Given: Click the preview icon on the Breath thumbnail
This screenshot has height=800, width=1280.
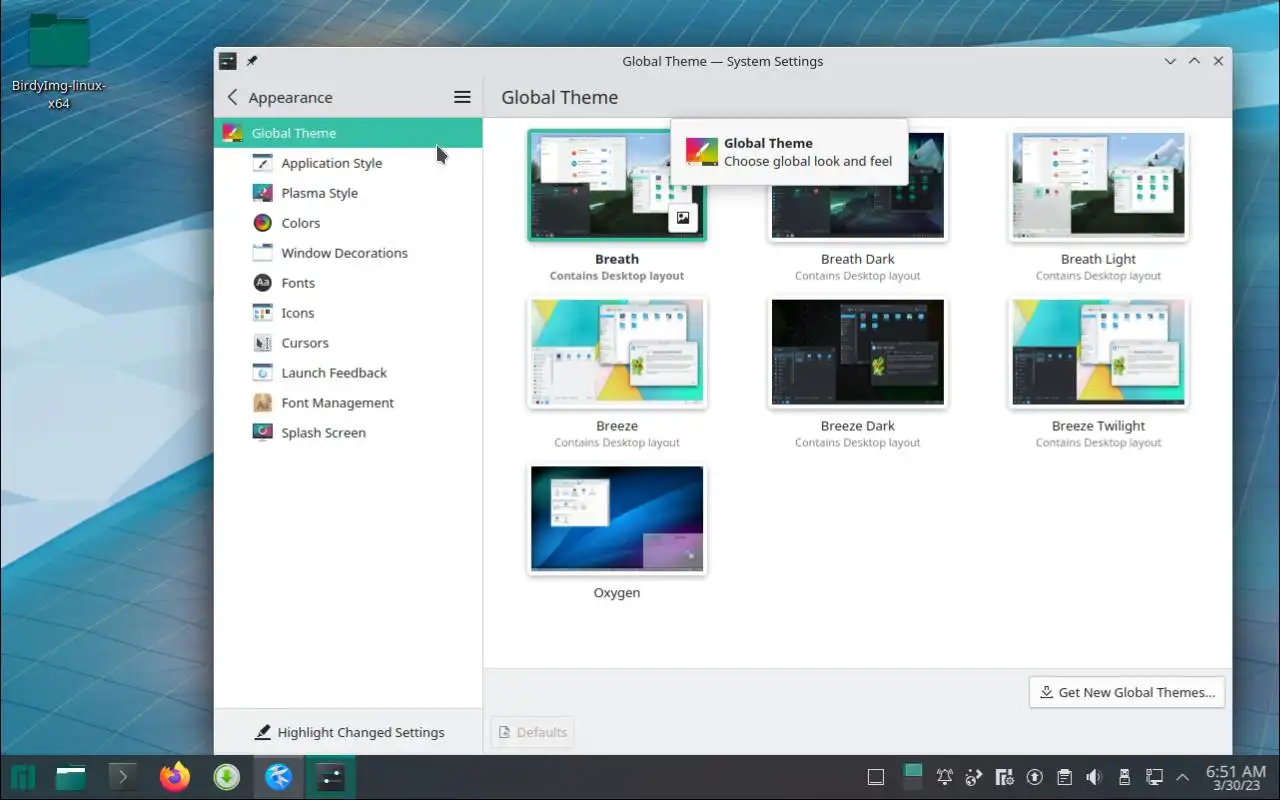Looking at the screenshot, I should click(x=683, y=217).
